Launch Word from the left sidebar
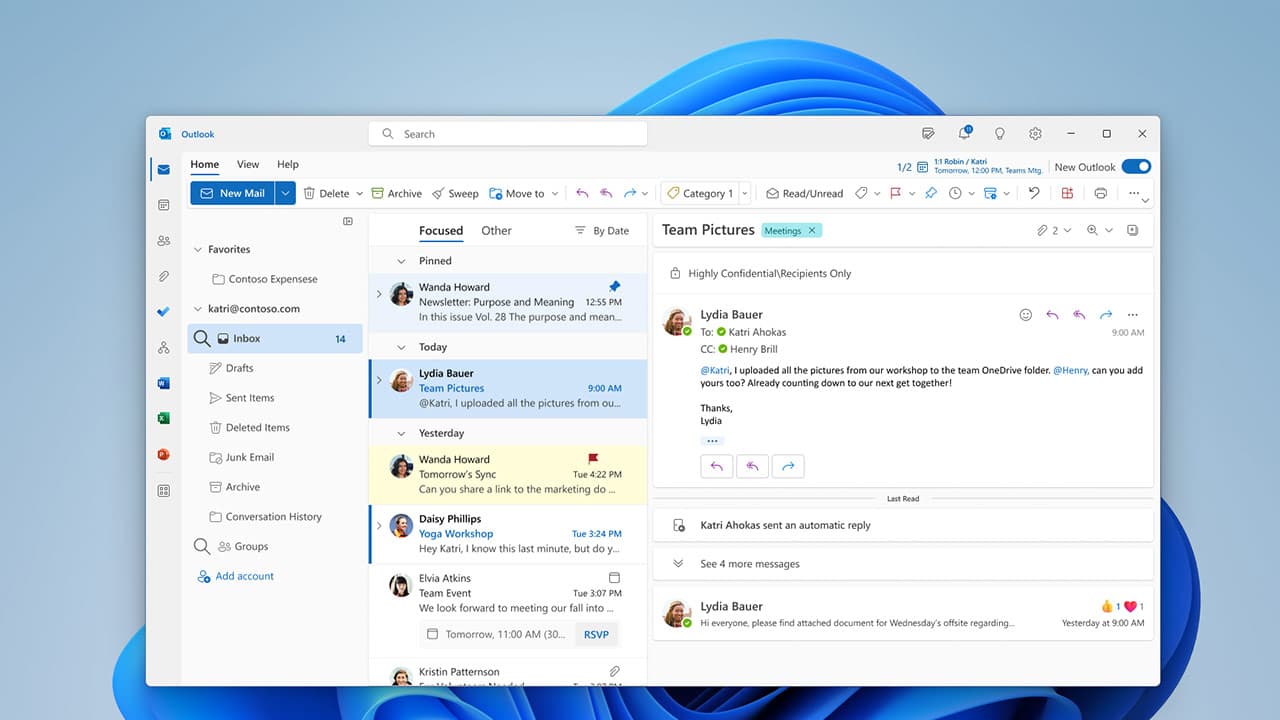 (163, 383)
